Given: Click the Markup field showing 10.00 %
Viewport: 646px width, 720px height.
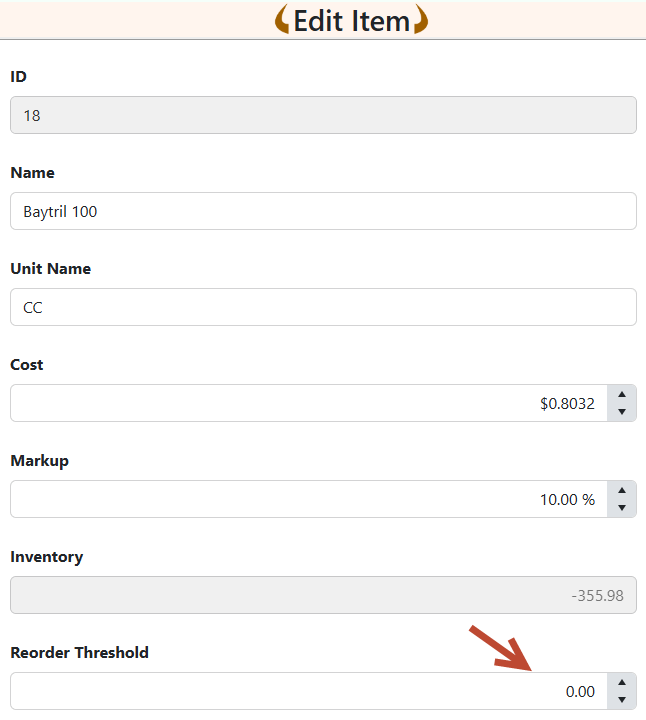Looking at the screenshot, I should pyautogui.click(x=308, y=499).
